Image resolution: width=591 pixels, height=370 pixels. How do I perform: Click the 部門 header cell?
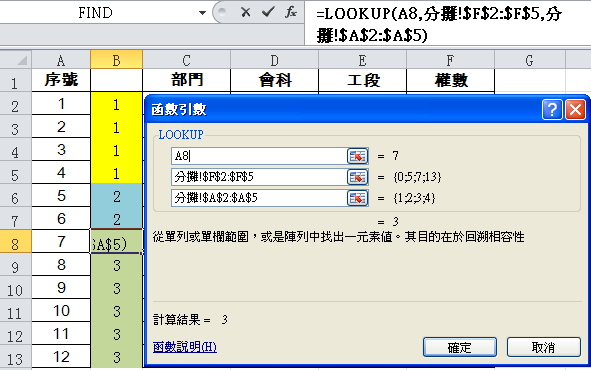(187, 80)
